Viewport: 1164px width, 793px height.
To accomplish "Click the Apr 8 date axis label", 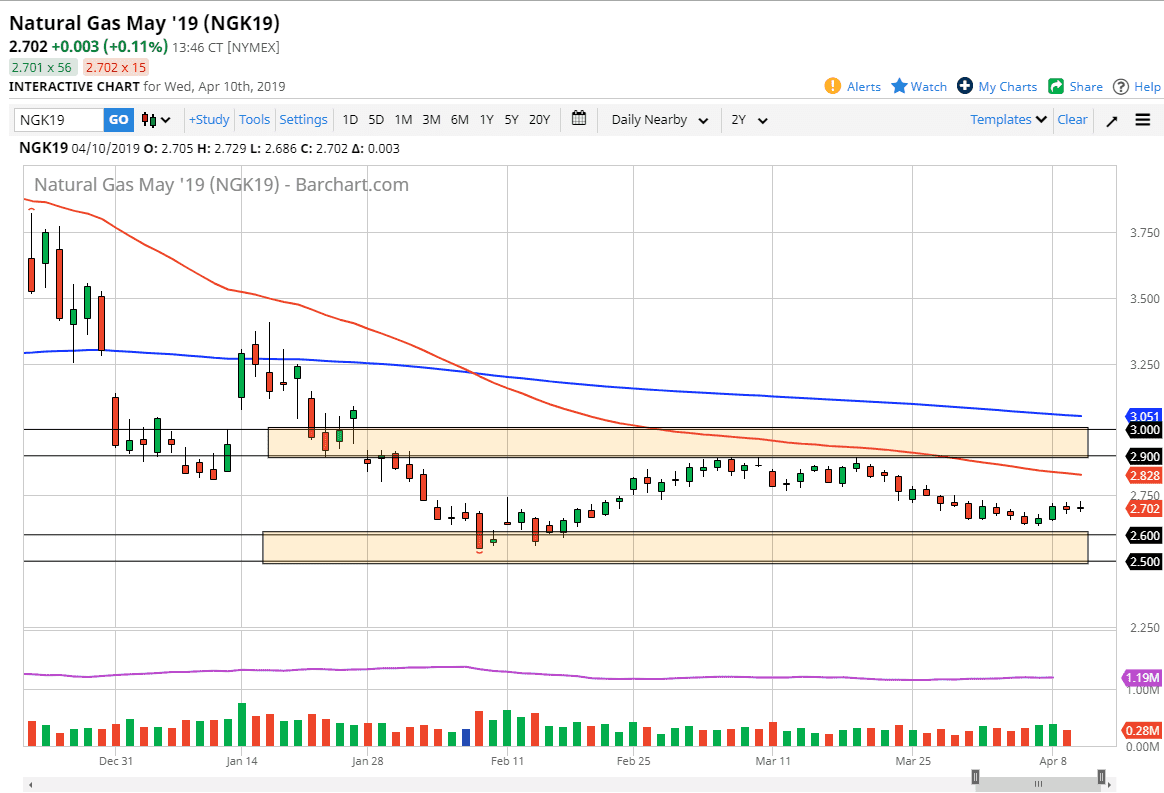I will (1053, 761).
